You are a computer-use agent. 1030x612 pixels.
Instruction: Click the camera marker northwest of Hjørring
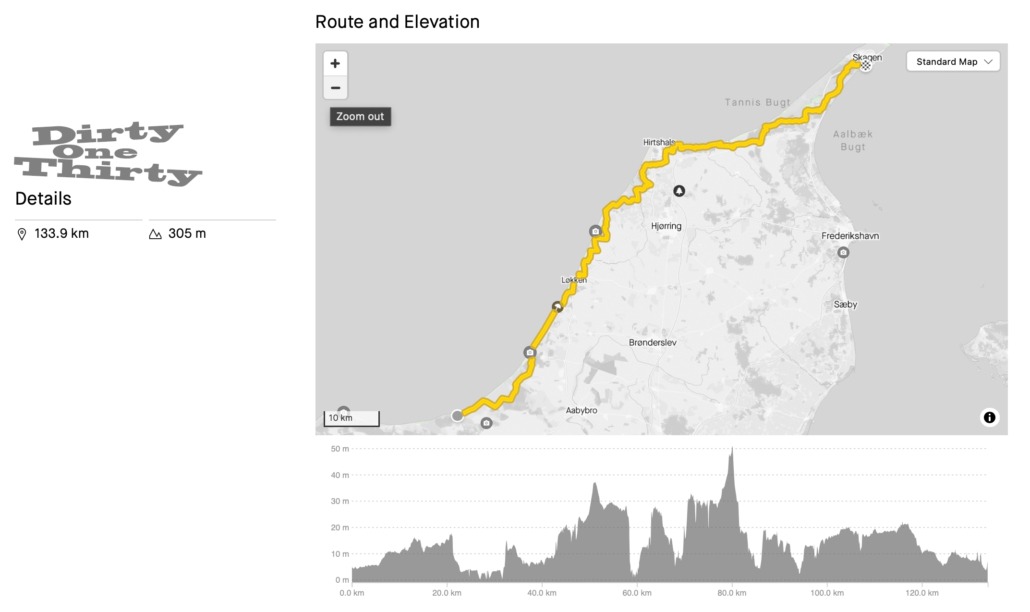click(595, 231)
